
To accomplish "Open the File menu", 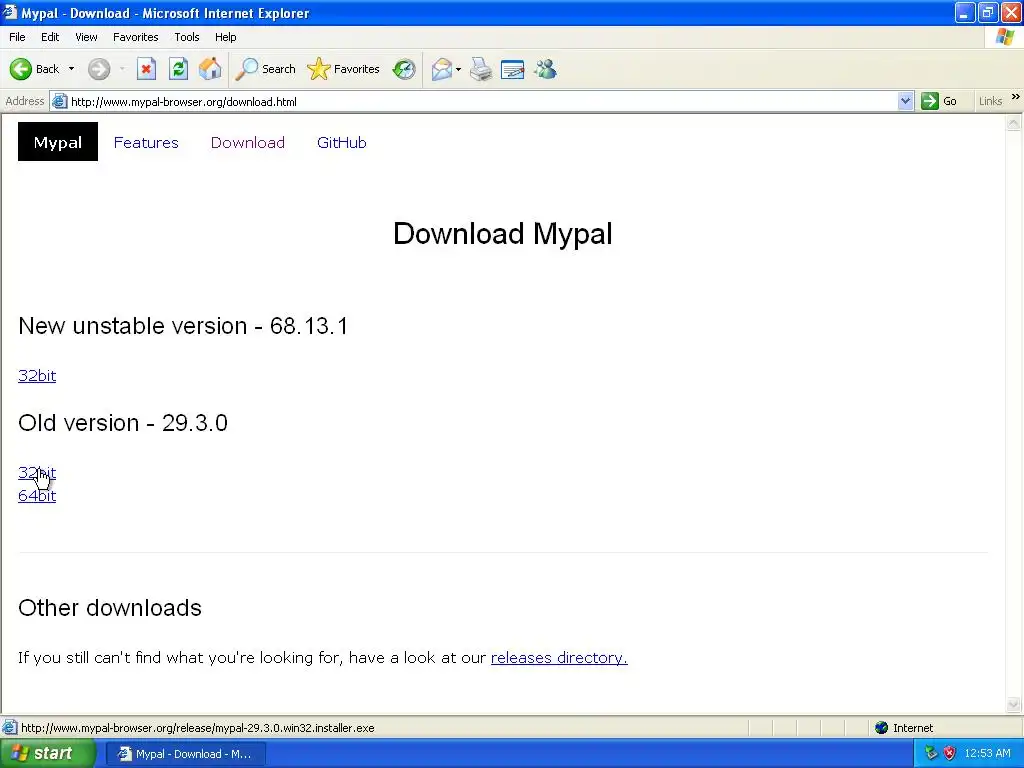I will click(x=17, y=37).
